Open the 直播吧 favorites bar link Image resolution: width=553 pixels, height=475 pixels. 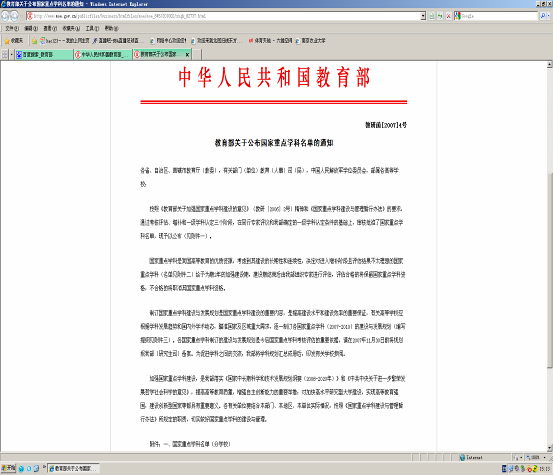(118, 41)
